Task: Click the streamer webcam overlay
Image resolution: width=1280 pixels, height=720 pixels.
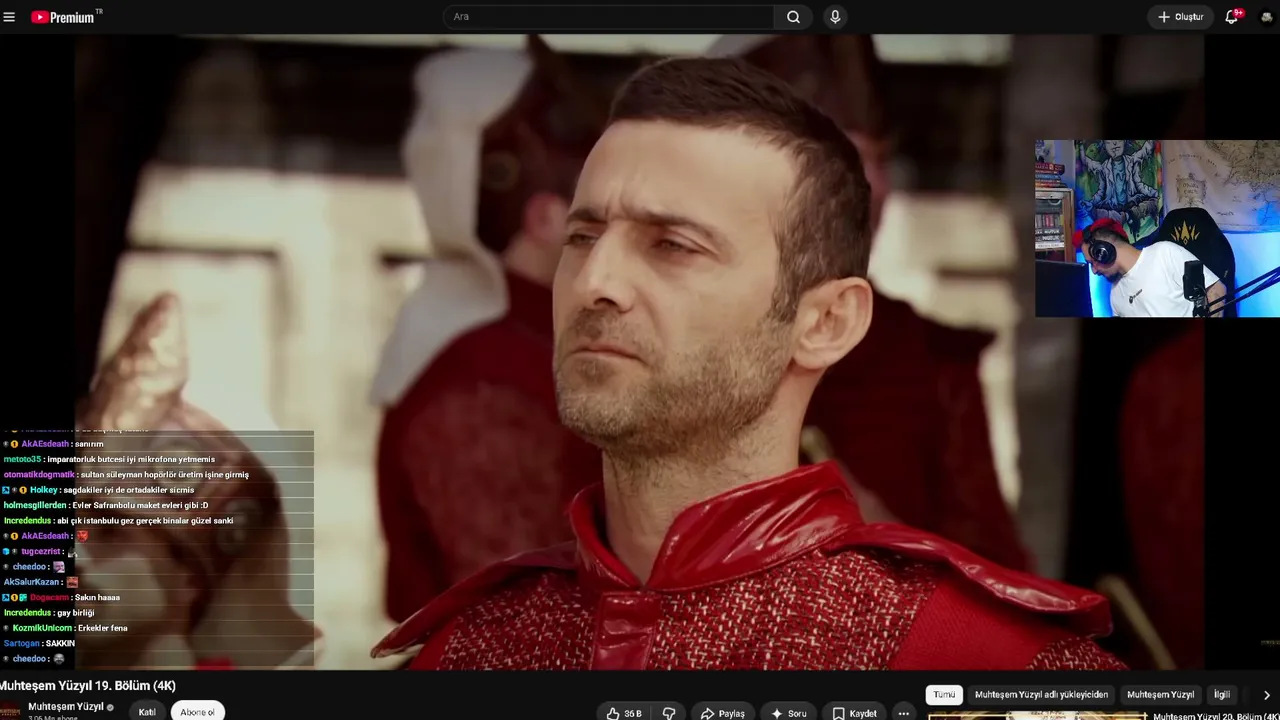Action: (1157, 229)
